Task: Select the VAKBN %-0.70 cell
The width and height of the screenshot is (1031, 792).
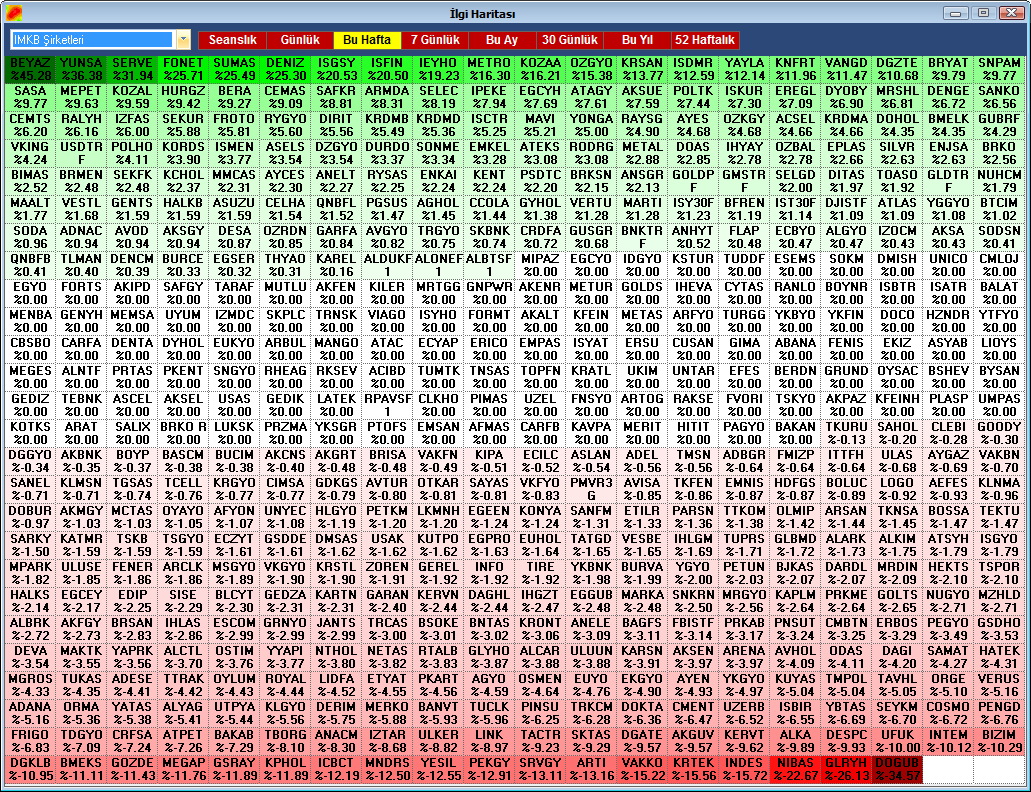Action: click(x=999, y=461)
